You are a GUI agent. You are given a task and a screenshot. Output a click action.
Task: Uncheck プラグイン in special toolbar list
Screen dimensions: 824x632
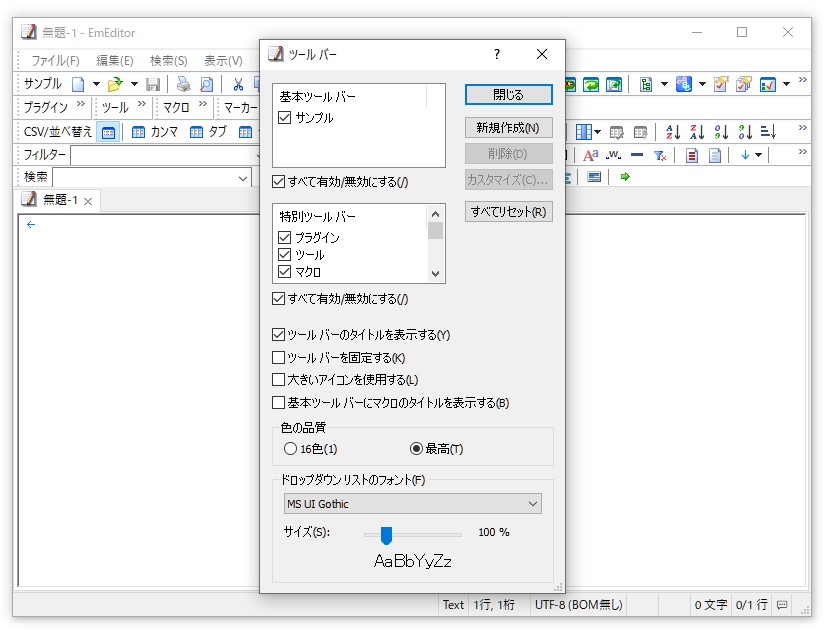coord(284,237)
